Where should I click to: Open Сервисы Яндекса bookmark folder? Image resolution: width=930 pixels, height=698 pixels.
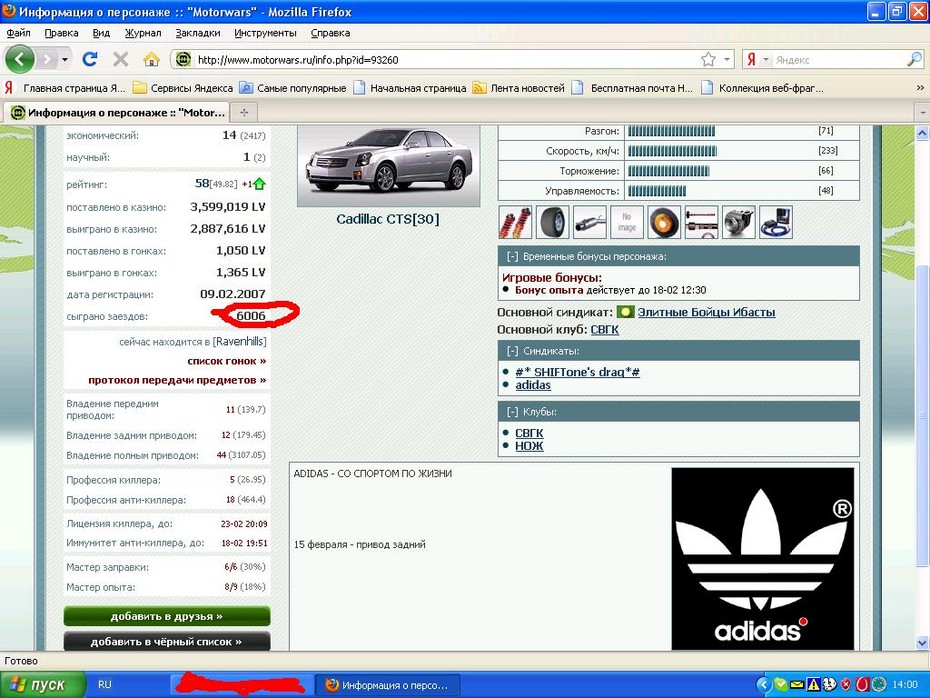(x=183, y=88)
